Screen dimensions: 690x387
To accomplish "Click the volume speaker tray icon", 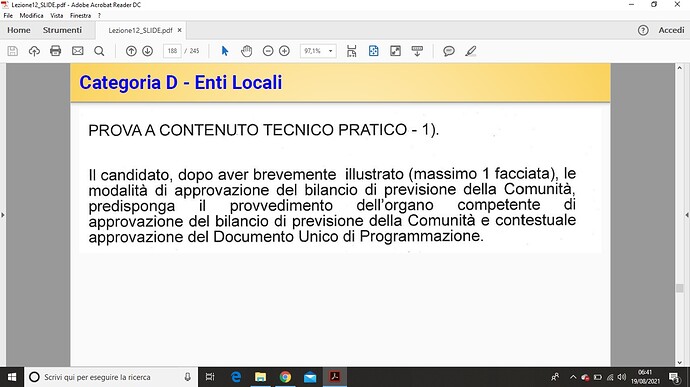I will (x=622, y=377).
